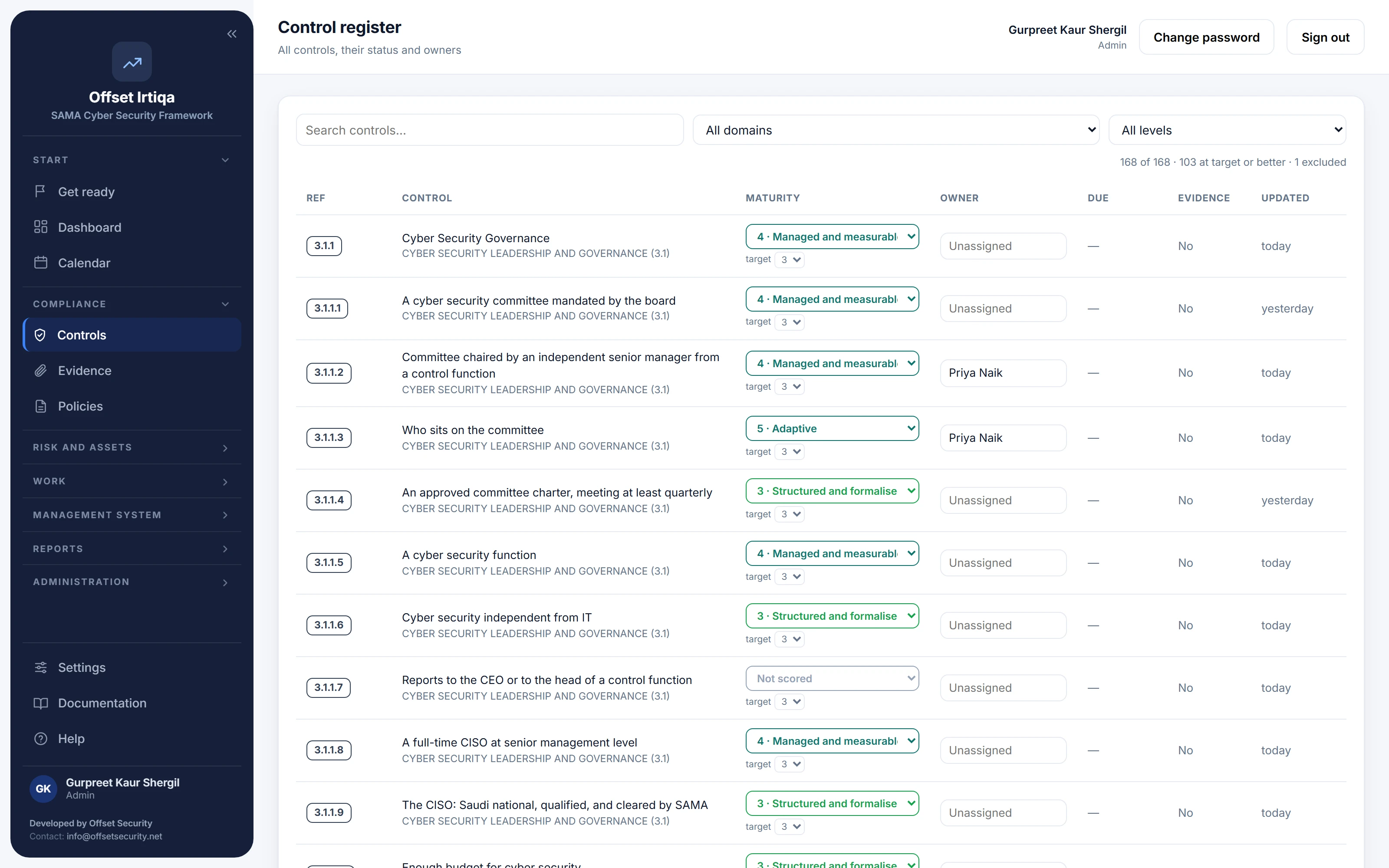Open the Policies page

(x=132, y=406)
